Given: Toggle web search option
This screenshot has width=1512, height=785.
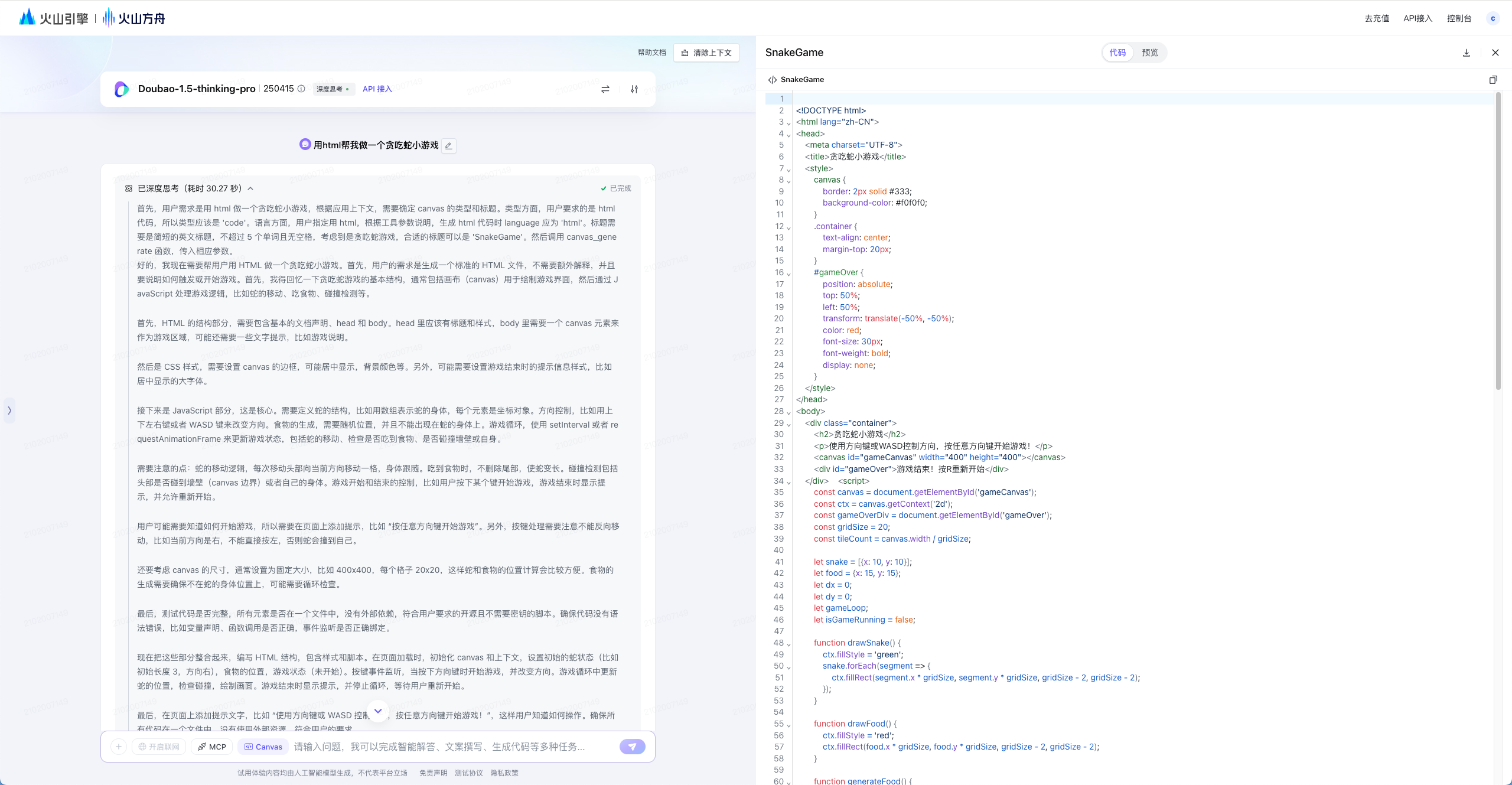Looking at the screenshot, I should 159,747.
